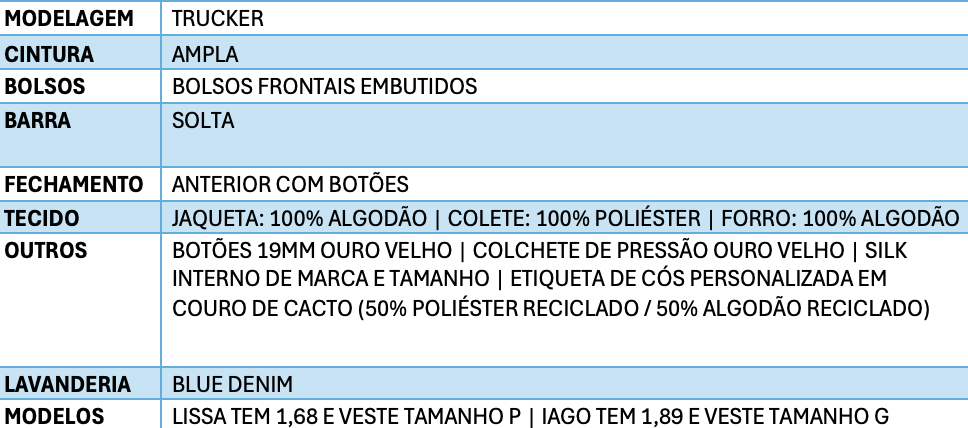968x428 pixels.
Task: Click the FECHAMENTO row label
Action: tap(73, 184)
